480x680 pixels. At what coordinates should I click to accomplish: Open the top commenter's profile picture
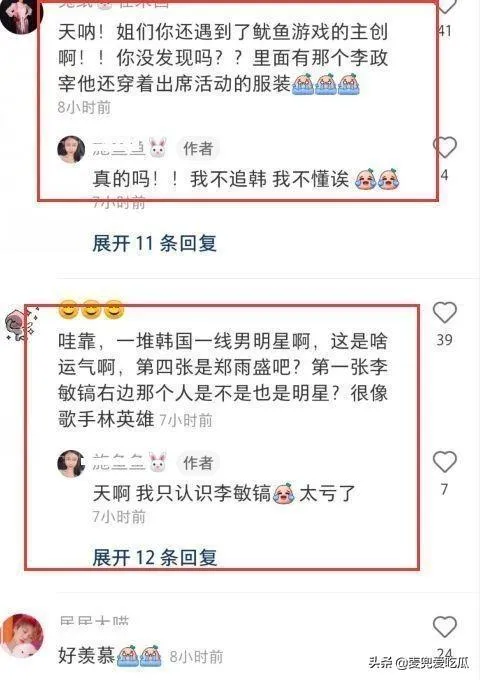click(21, 13)
